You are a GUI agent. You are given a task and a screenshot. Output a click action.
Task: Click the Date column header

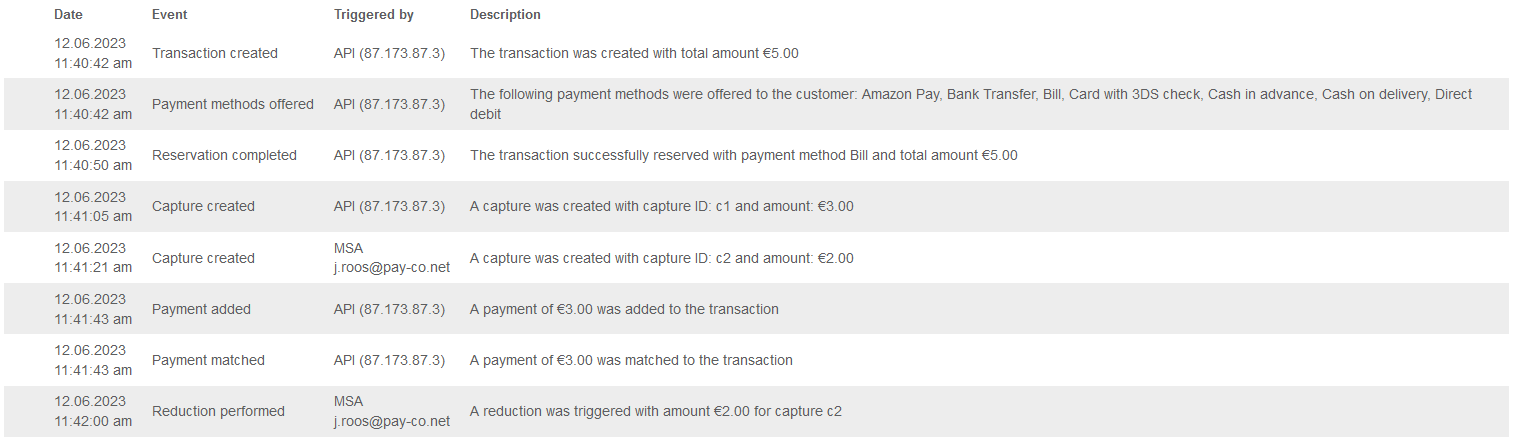[69, 15]
